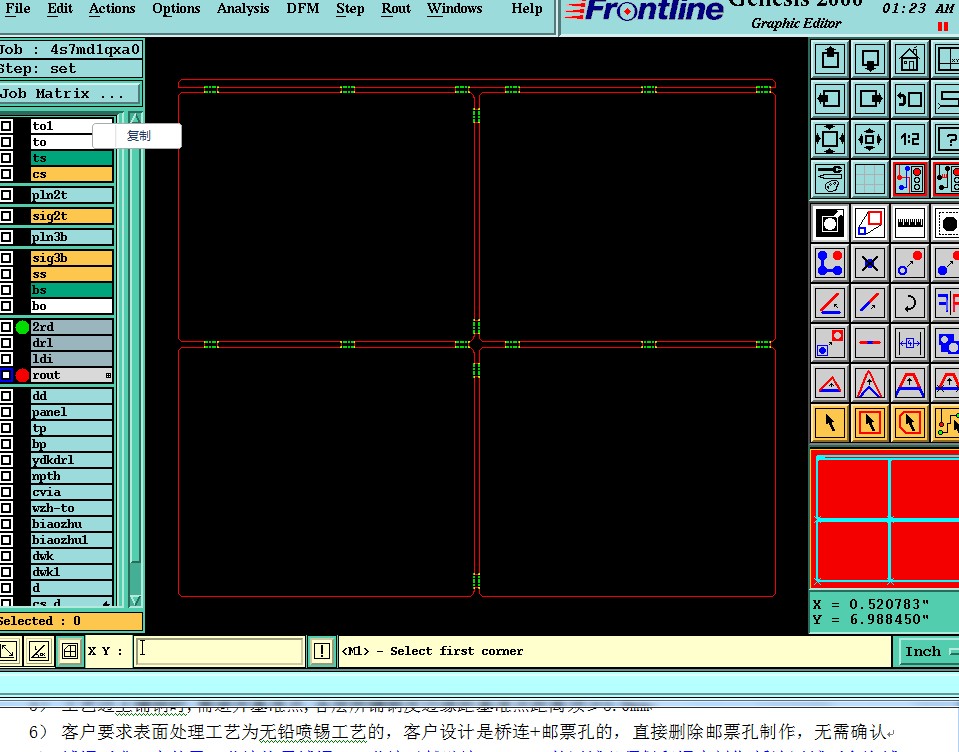Viewport: 959px width, 752px height.
Task: Click the previous view undo-zoom icon
Action: tap(909, 98)
